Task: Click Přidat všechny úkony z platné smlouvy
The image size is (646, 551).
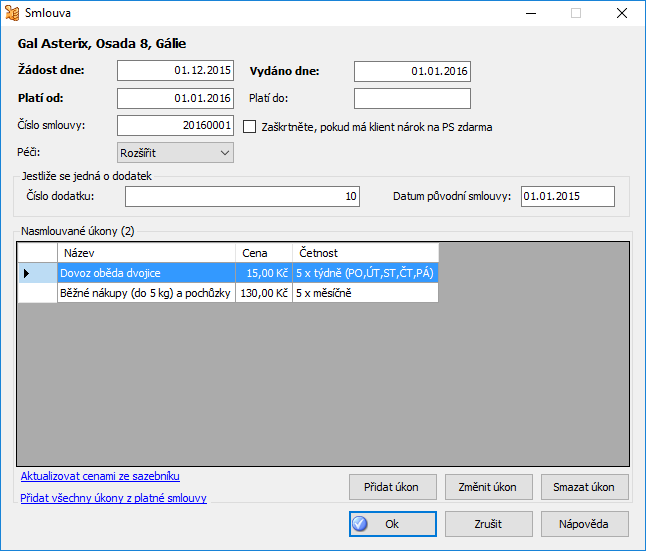Action: (x=113, y=498)
